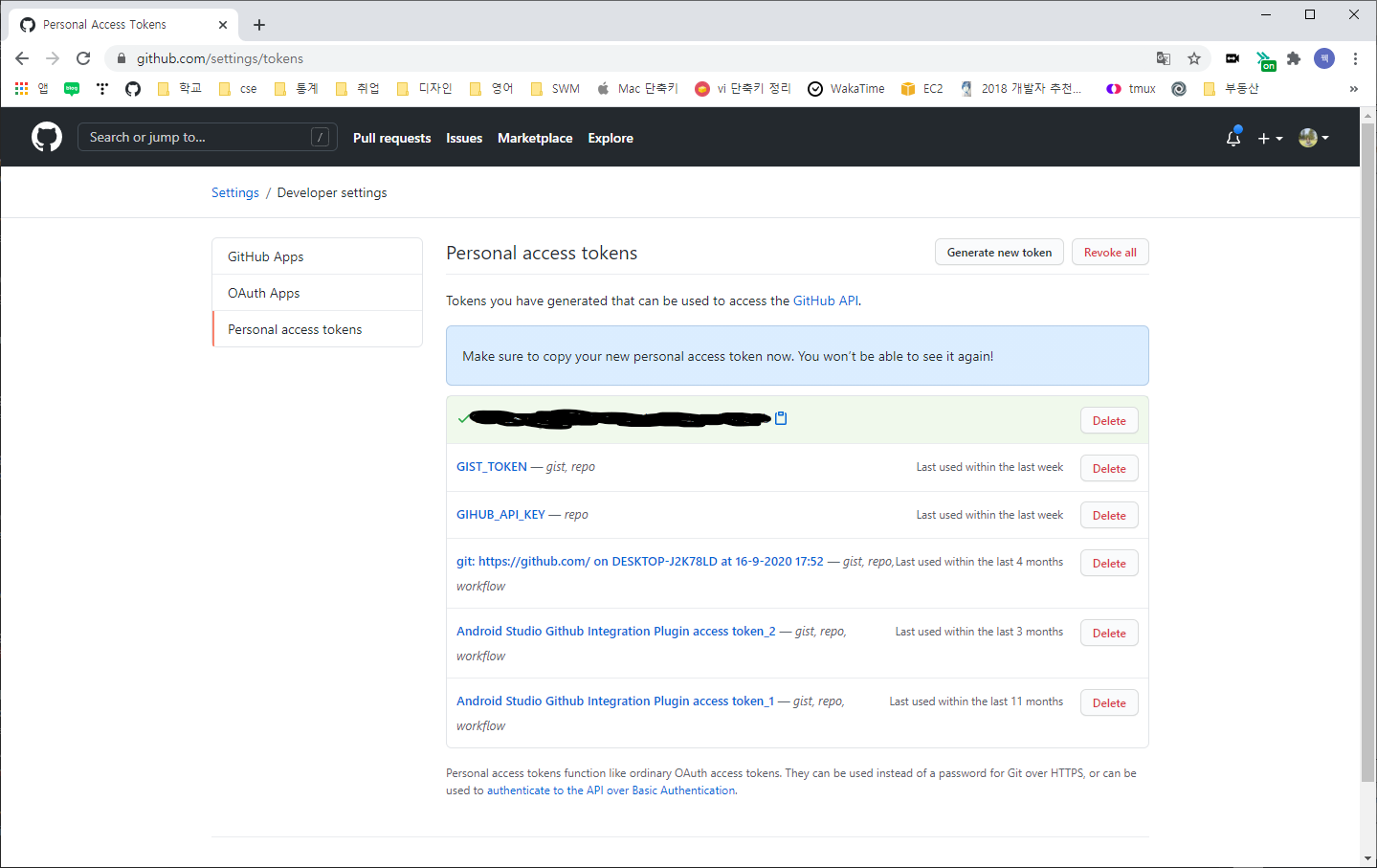This screenshot has width=1377, height=868.
Task: Open the cse bookmark folder
Action: coord(238,88)
